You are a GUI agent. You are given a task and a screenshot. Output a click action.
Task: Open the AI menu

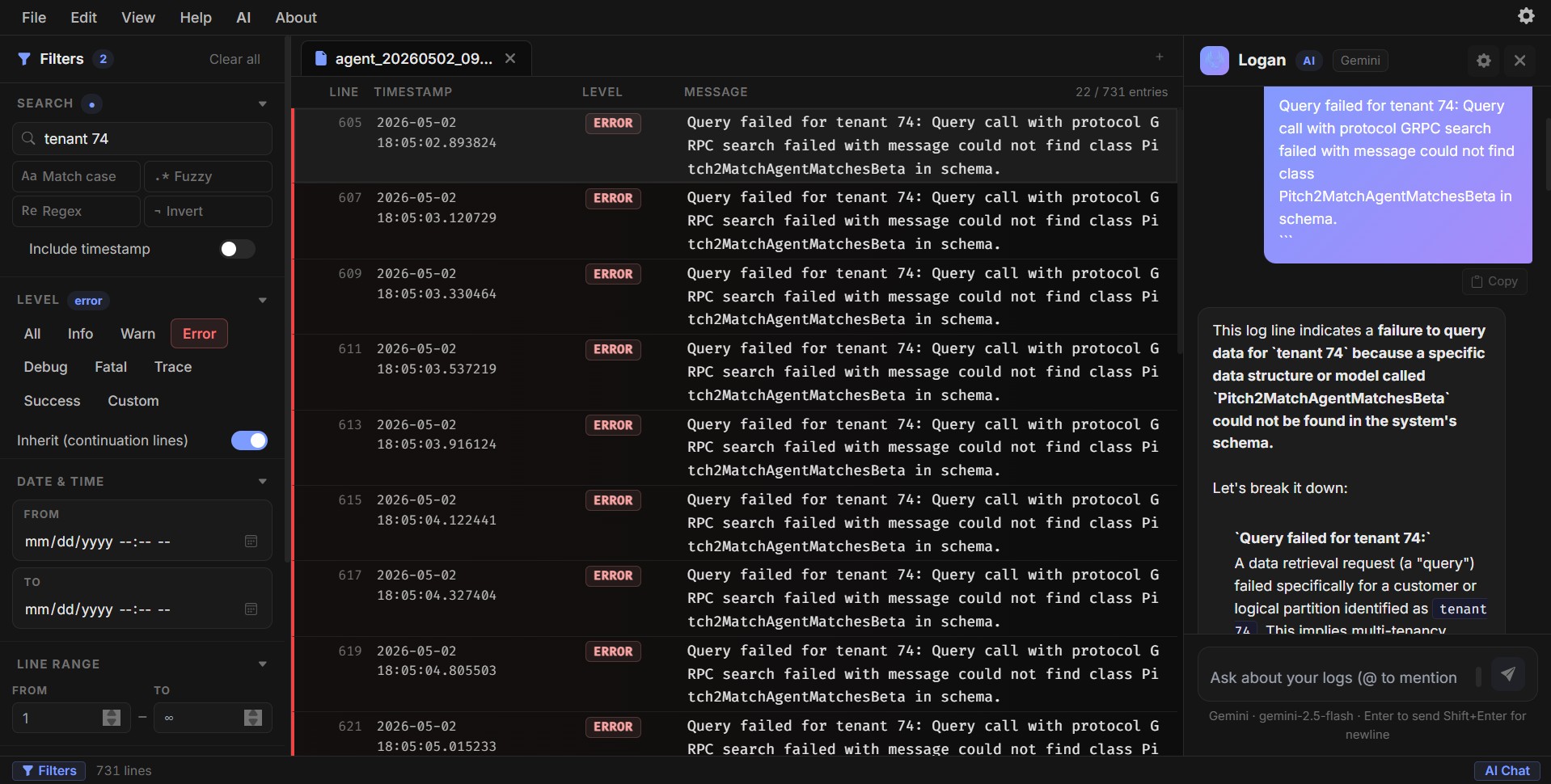click(x=243, y=17)
